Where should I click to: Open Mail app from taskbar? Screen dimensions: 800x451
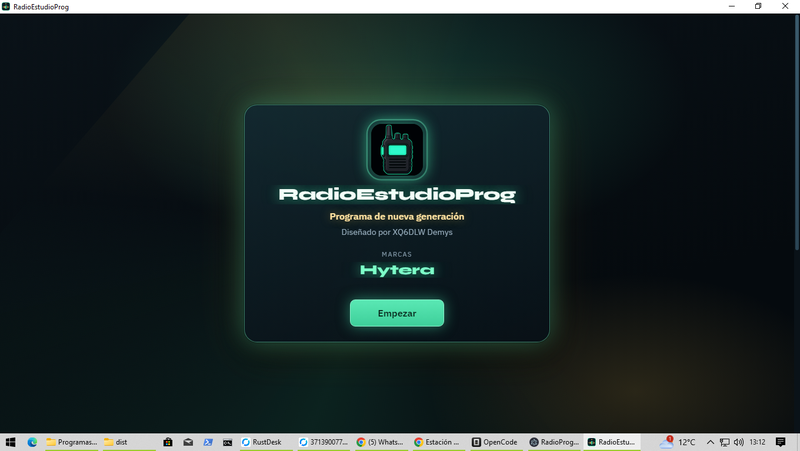(188, 442)
